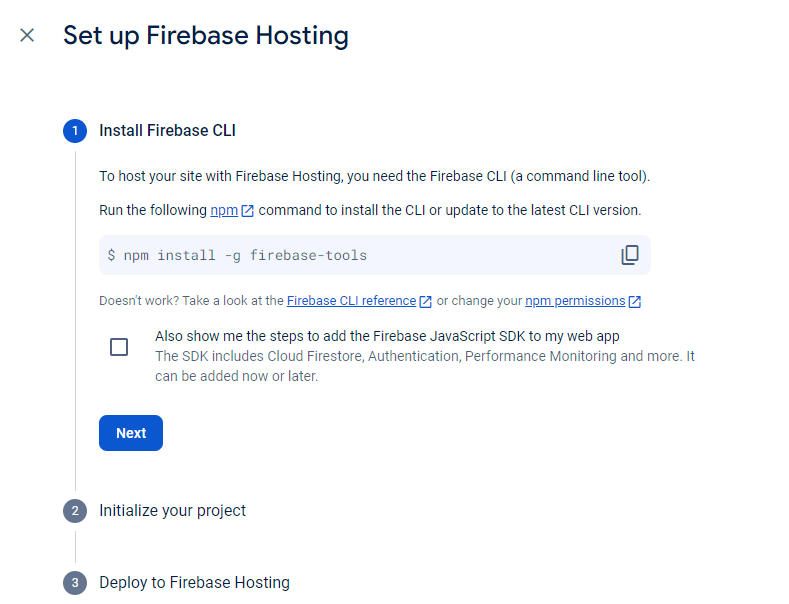Close the Set up Firebase Hosting dialog
Image resolution: width=789 pixels, height=604 pixels.
27,35
